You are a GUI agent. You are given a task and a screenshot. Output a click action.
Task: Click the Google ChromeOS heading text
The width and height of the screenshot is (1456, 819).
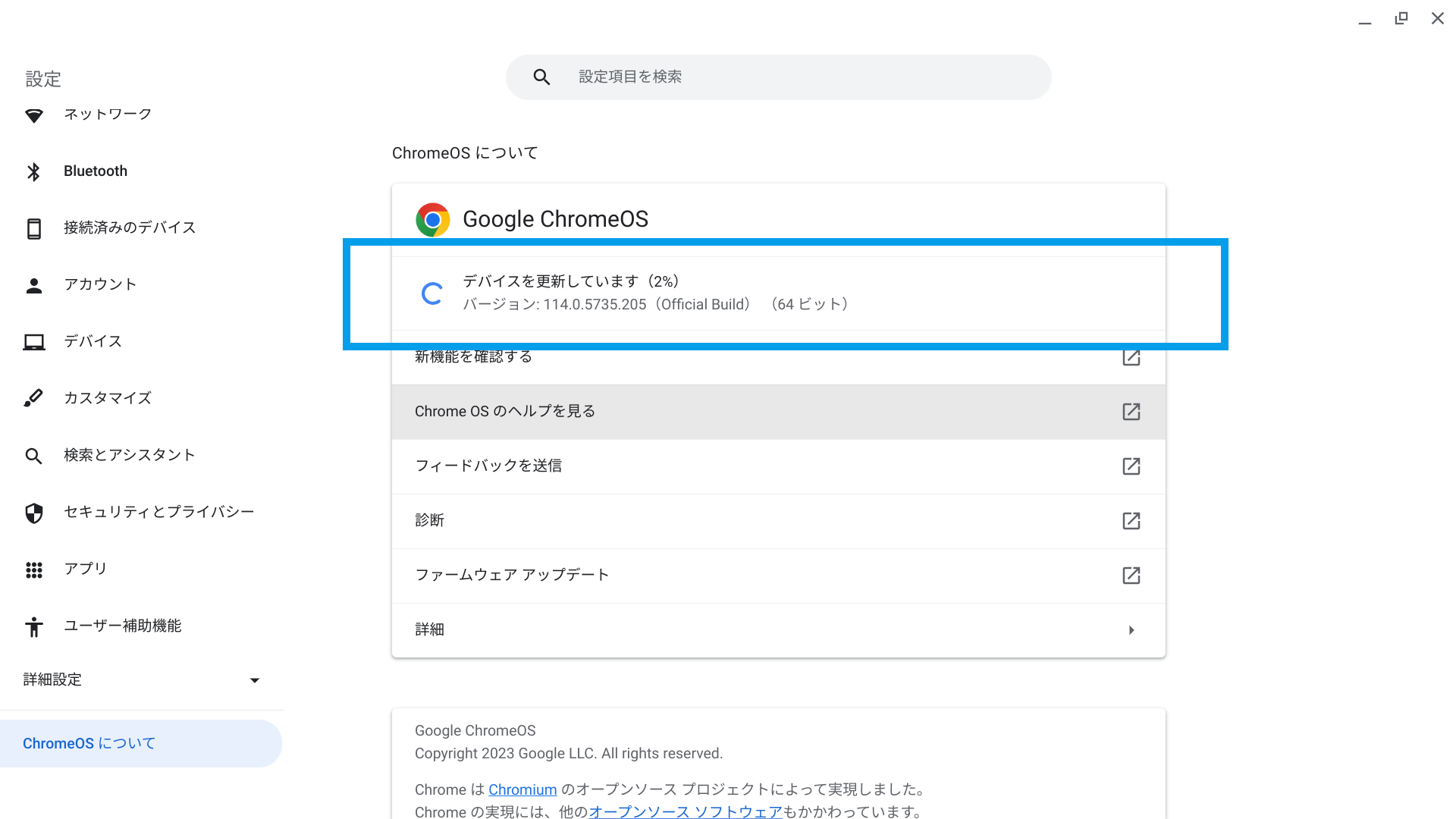click(x=556, y=219)
